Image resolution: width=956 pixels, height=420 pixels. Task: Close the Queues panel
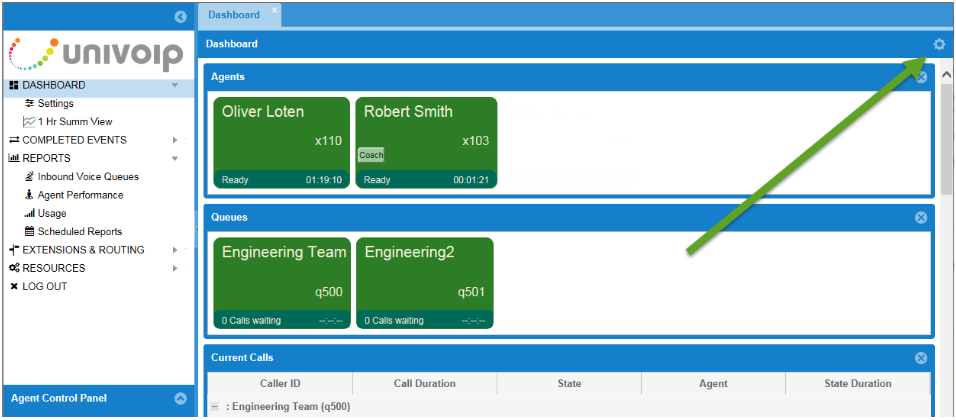tap(921, 218)
